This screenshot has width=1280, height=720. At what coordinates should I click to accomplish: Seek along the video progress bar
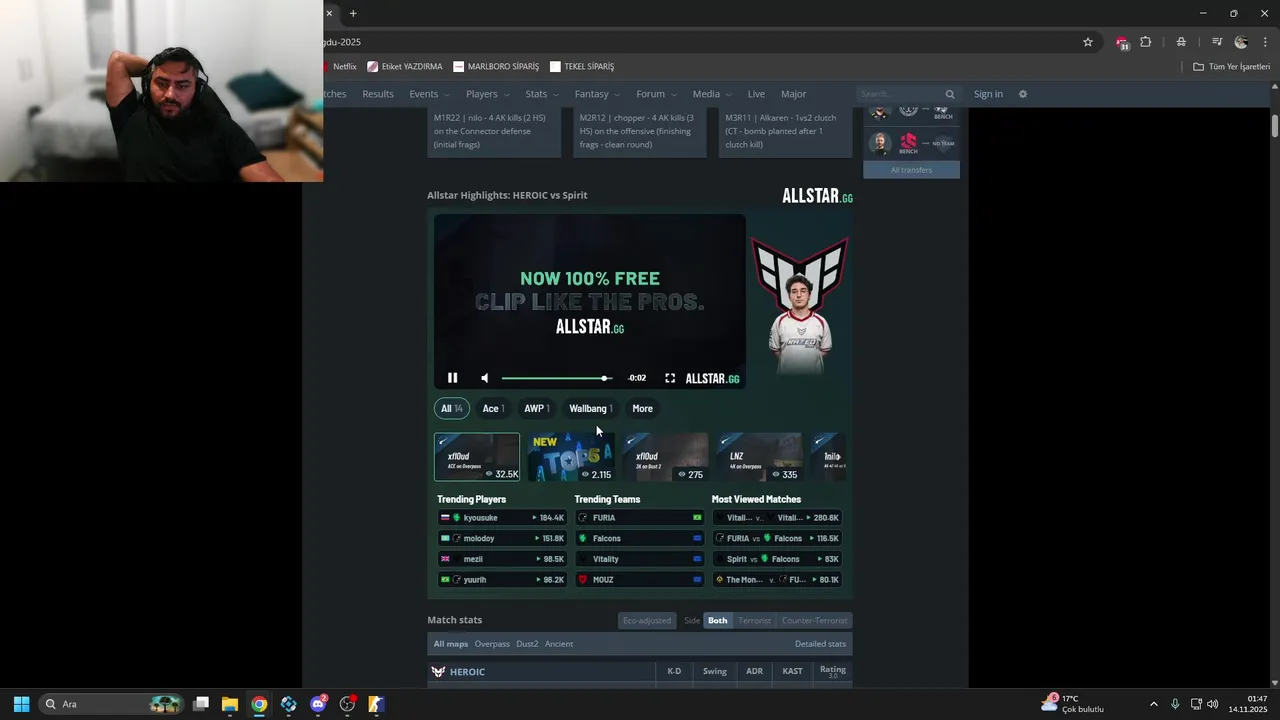[557, 378]
